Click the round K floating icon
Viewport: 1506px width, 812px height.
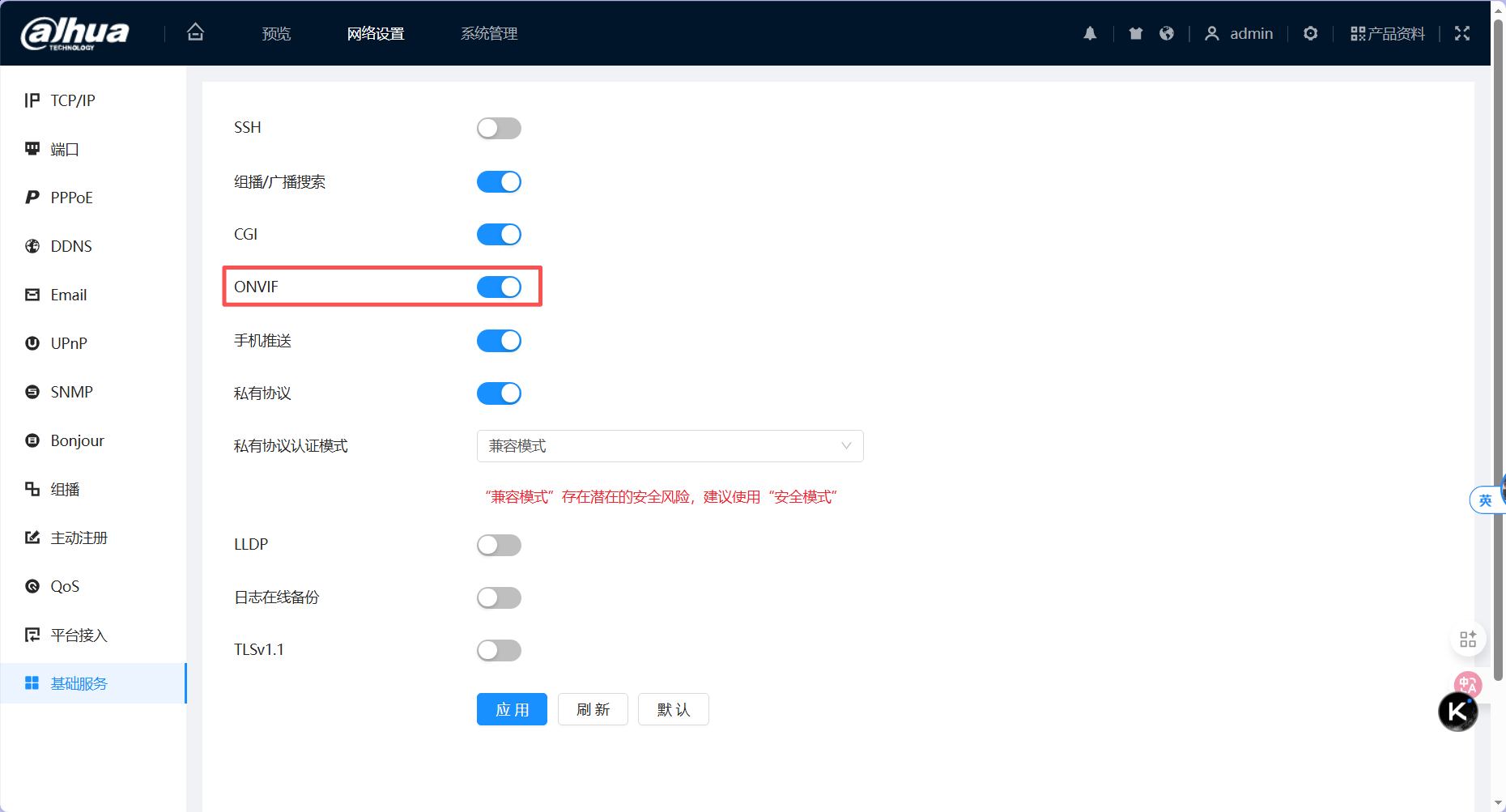click(1457, 712)
